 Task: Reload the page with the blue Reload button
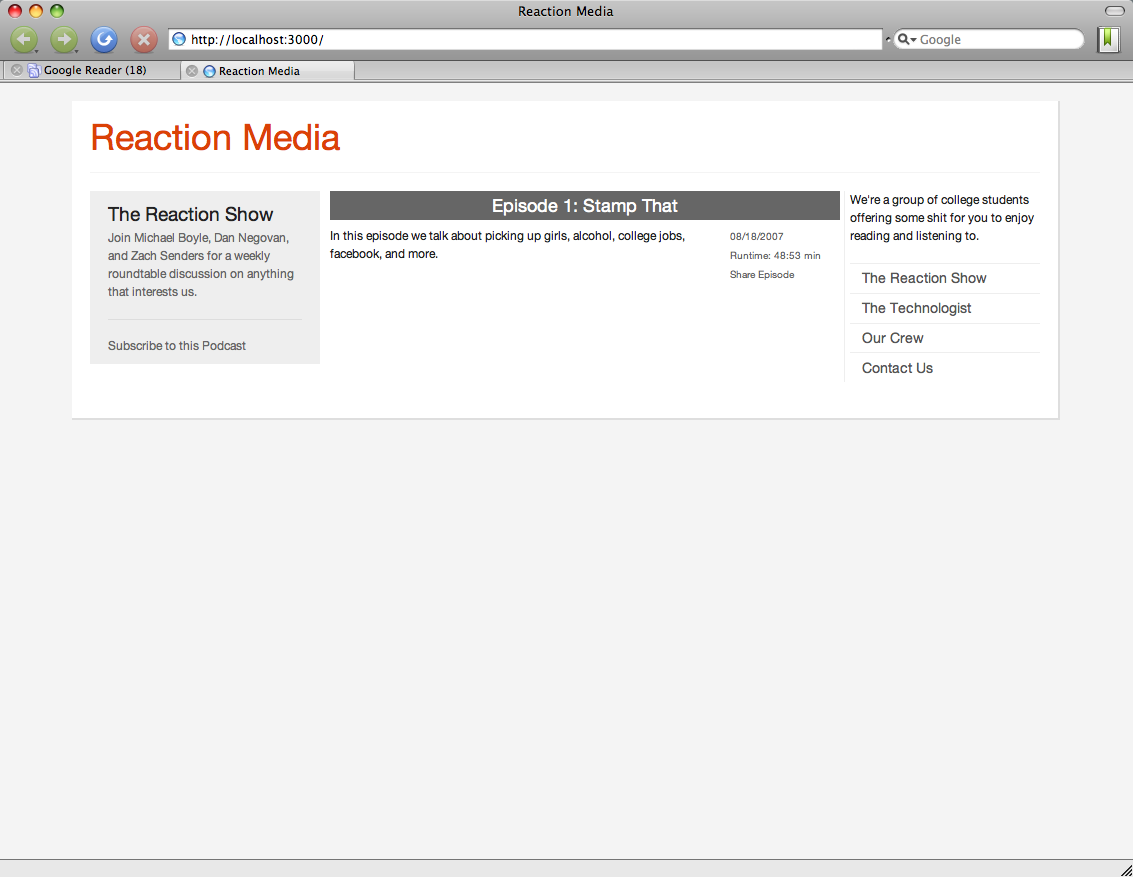coord(104,39)
